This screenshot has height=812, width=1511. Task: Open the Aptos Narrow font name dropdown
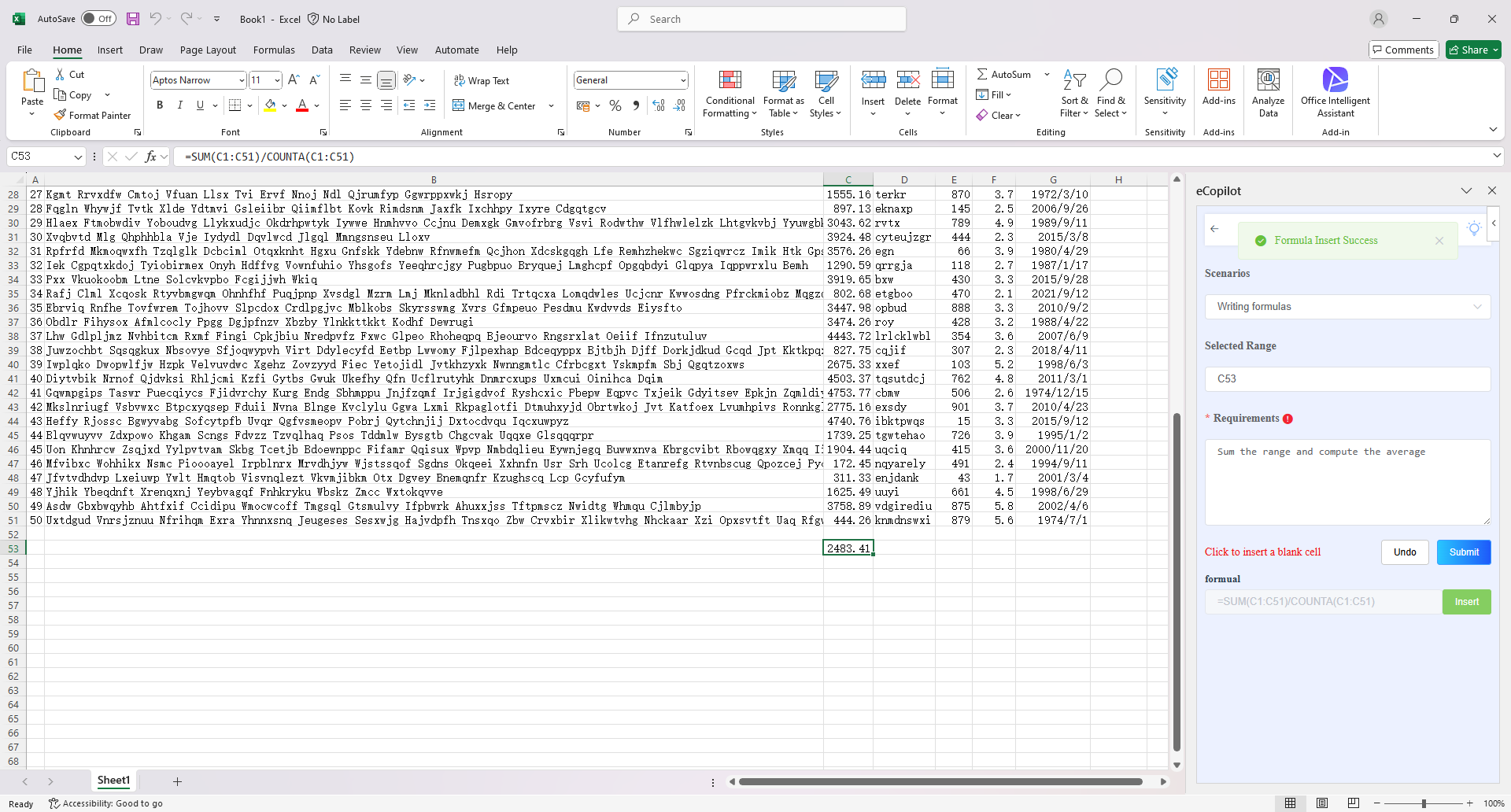coord(241,80)
